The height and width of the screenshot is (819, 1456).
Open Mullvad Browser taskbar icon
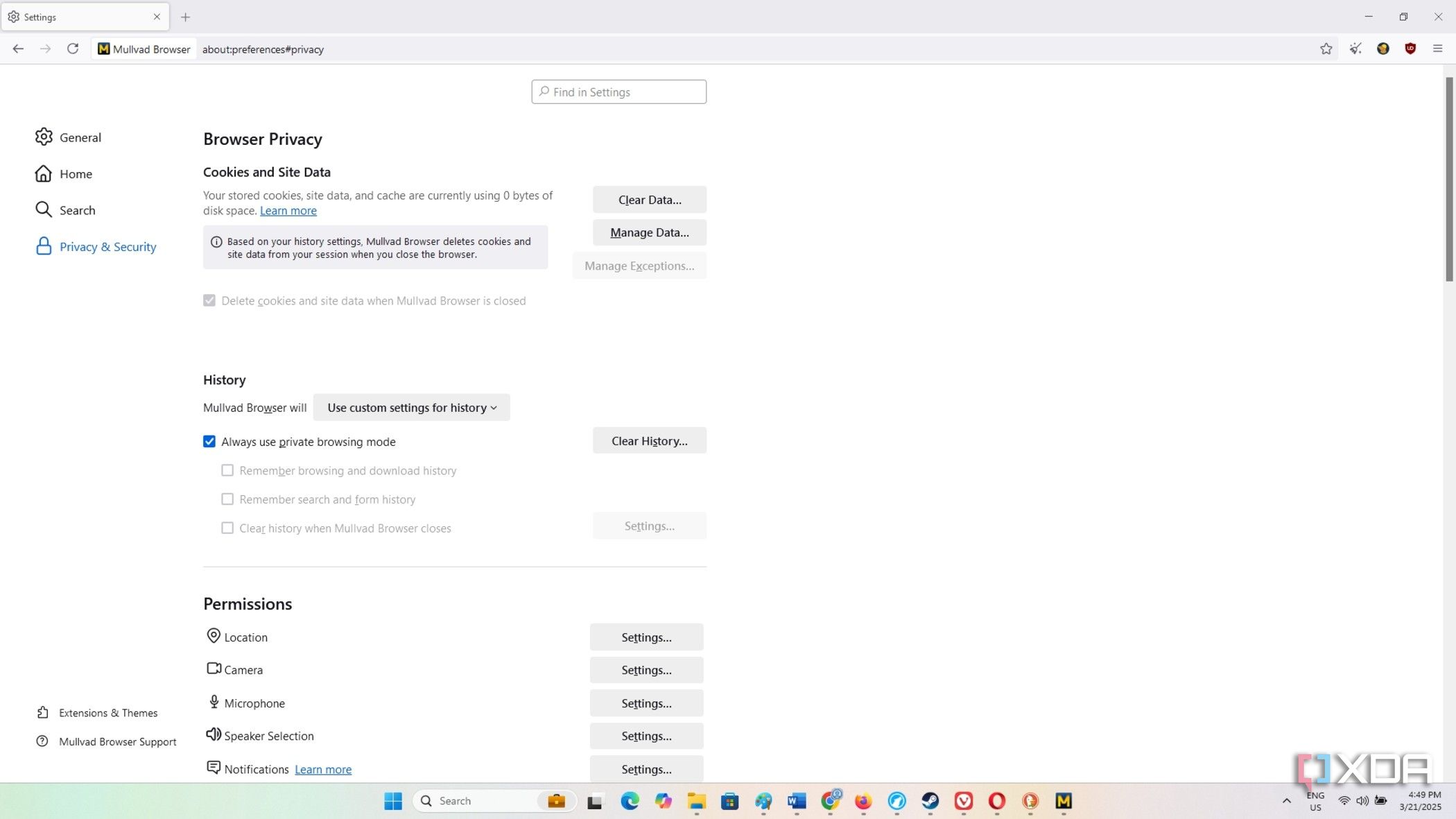[x=1064, y=801]
